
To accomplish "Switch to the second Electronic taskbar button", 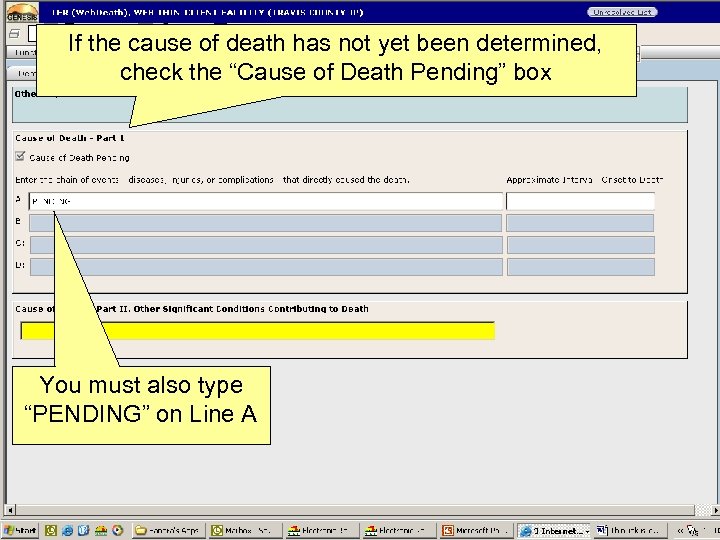I will (x=398, y=531).
